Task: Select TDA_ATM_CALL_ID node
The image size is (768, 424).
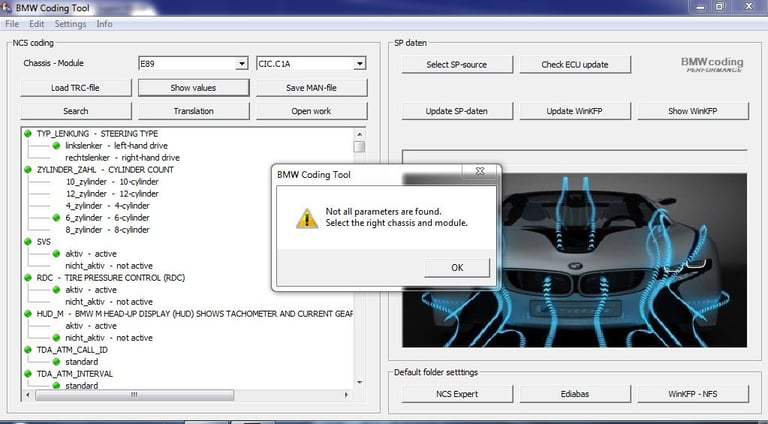Action: pos(72,350)
